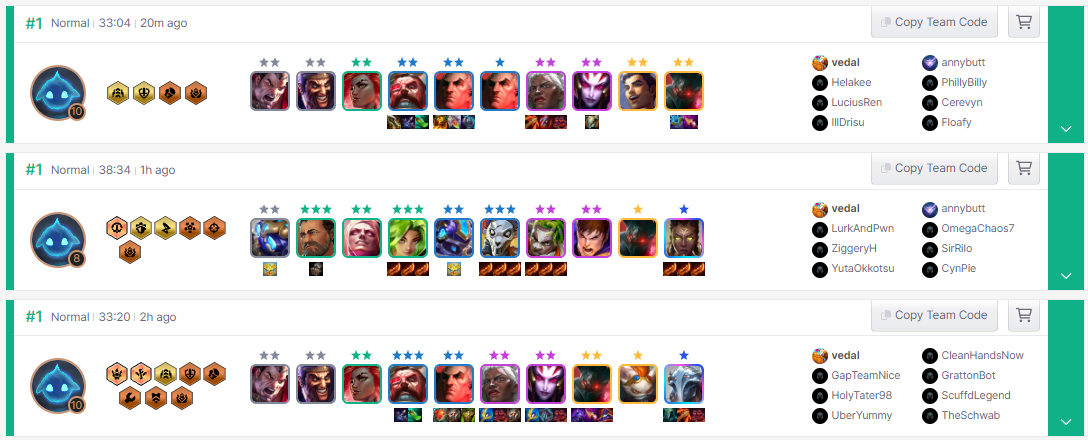Click vedal's avatar icon in third match

pos(820,355)
